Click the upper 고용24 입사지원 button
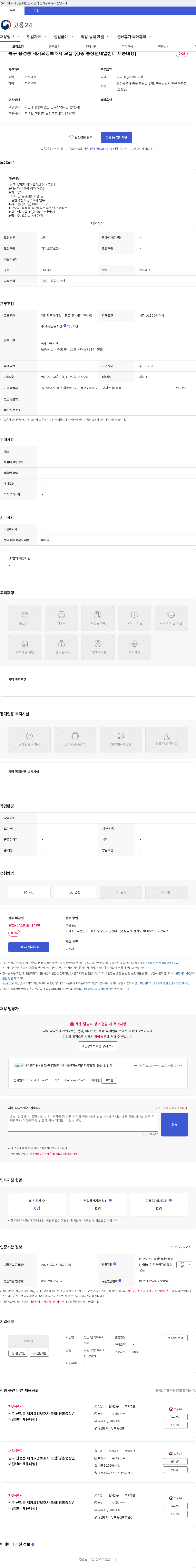Viewport: 196px width, 1568px height. pyautogui.click(x=116, y=138)
